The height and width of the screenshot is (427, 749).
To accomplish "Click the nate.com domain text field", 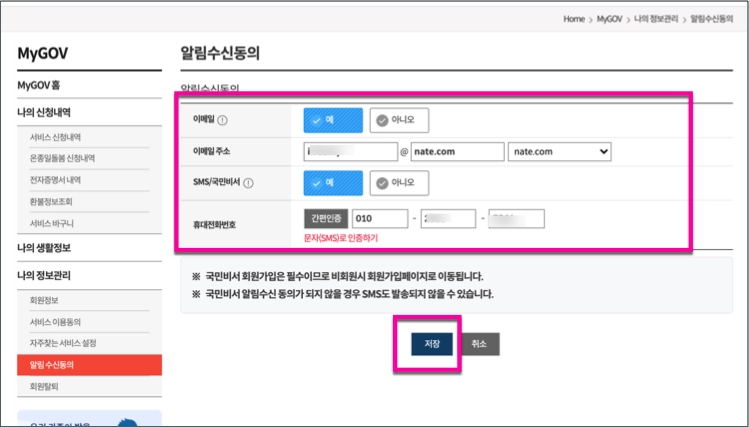I will [x=458, y=152].
